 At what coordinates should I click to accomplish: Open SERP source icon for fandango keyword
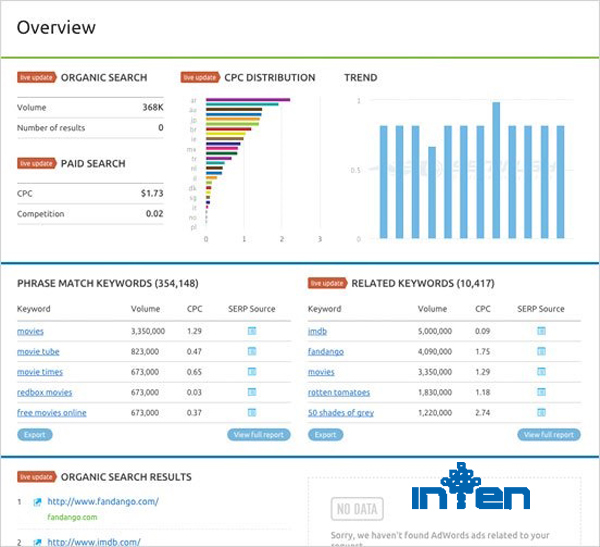pyautogui.click(x=541, y=351)
